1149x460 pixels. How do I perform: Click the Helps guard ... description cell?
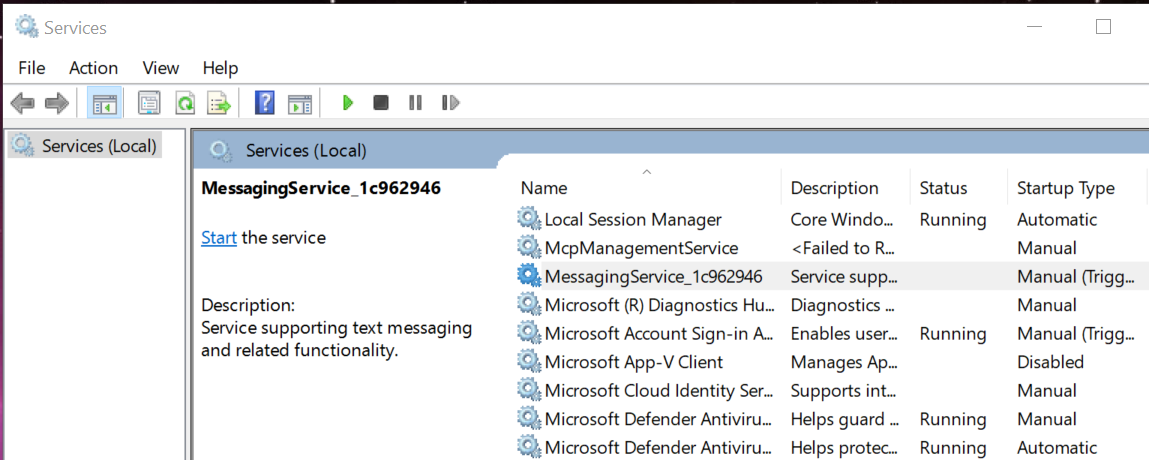(x=845, y=420)
